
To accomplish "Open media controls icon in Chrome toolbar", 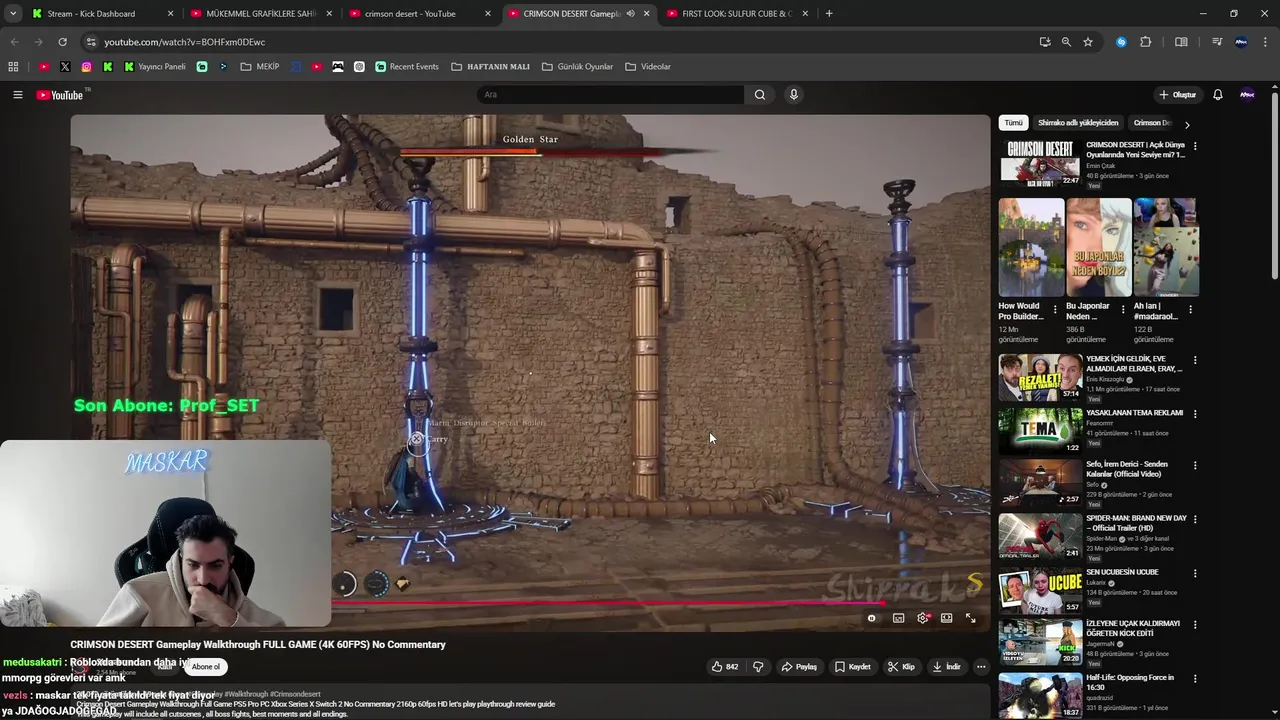I will [1217, 42].
